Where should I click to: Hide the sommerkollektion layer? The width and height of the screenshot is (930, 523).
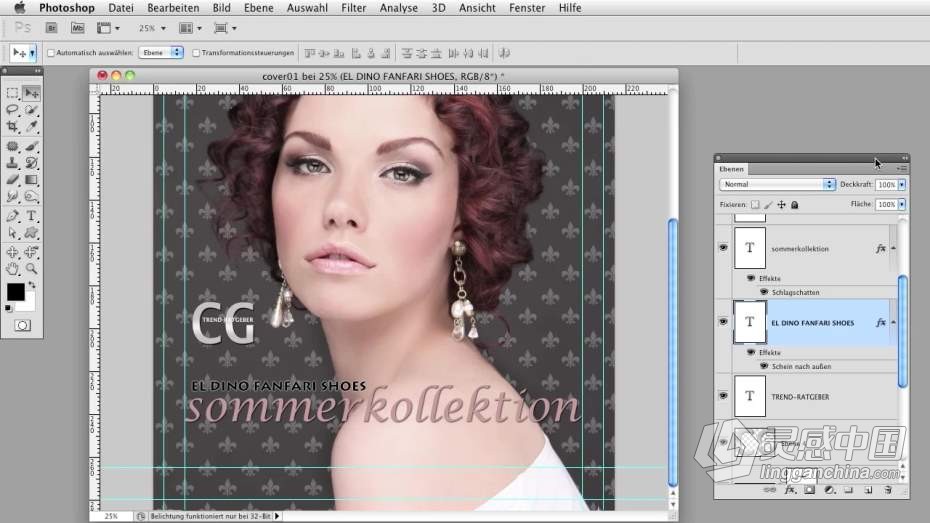tap(723, 248)
